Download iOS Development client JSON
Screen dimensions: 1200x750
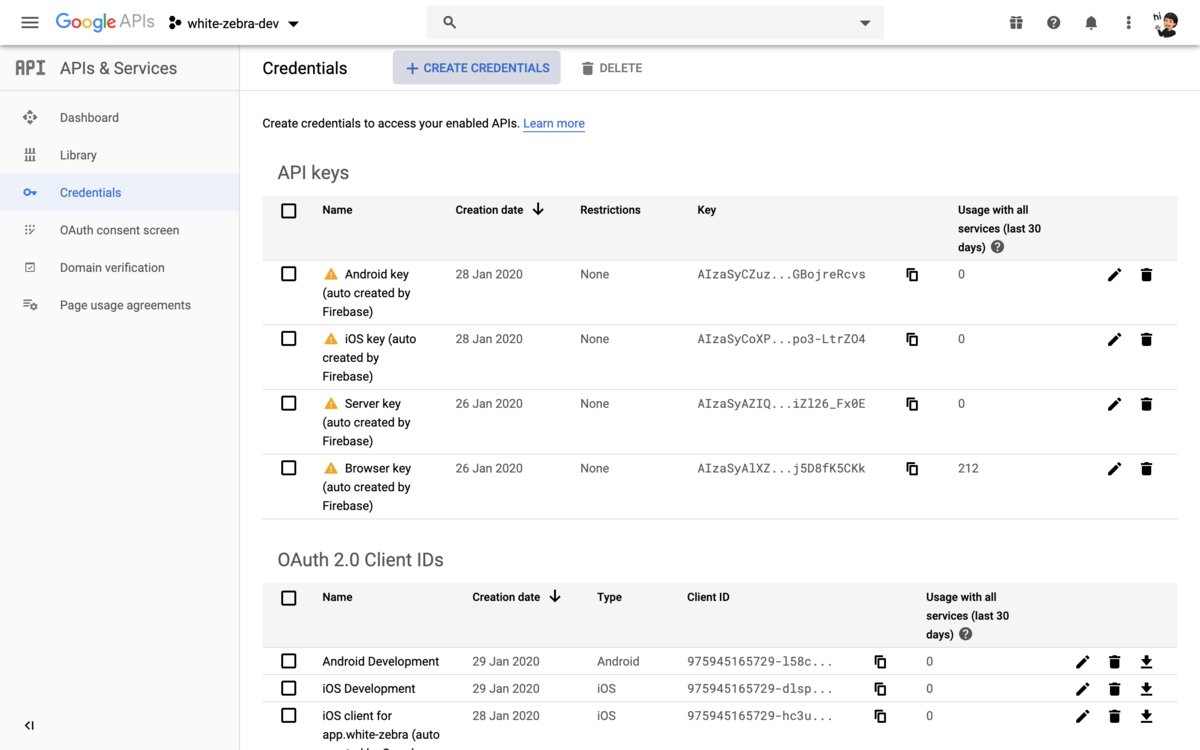point(1146,688)
